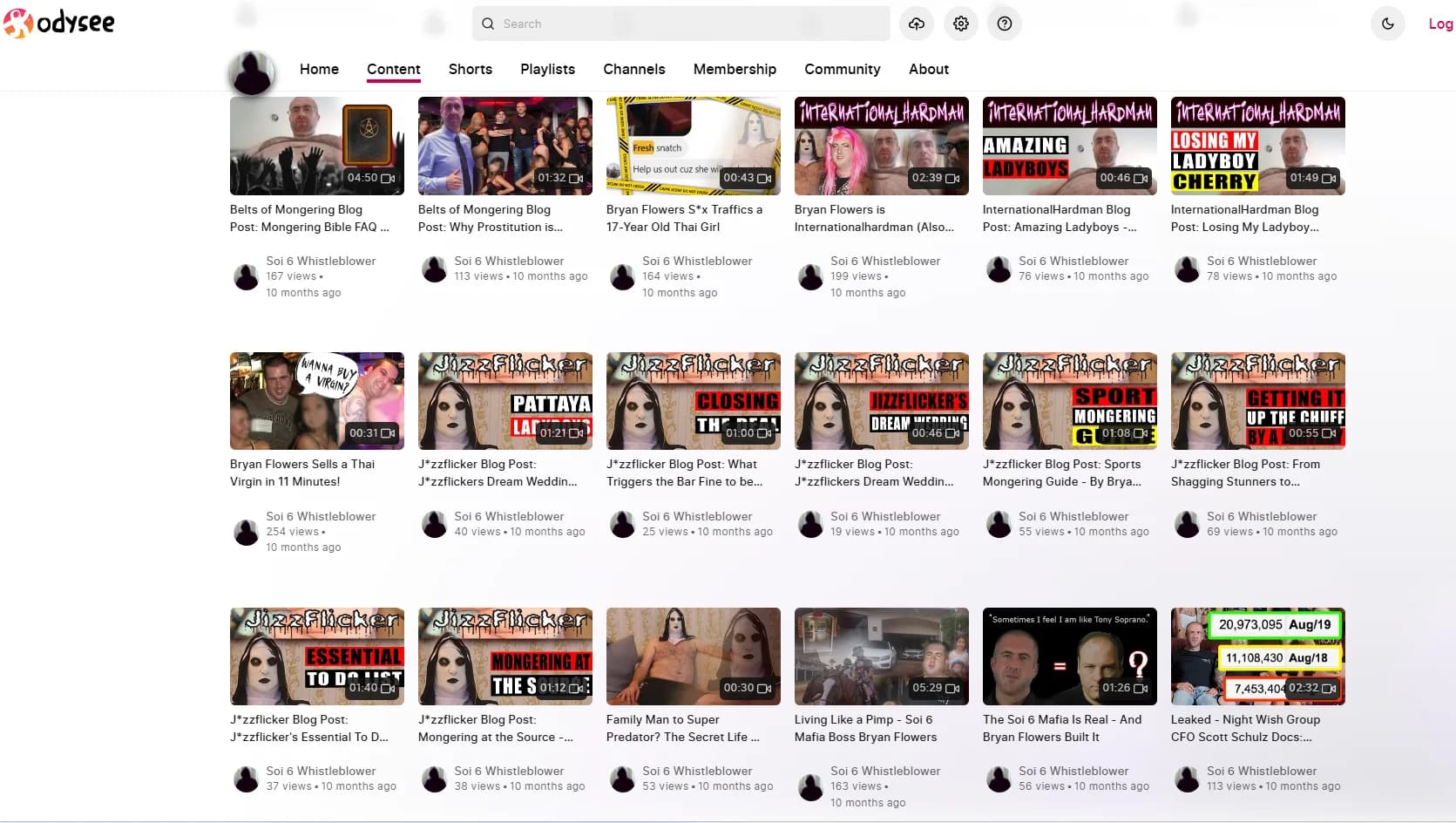Click the channel avatar beside Home
Viewport: 1456px width, 823px height.
point(252,73)
